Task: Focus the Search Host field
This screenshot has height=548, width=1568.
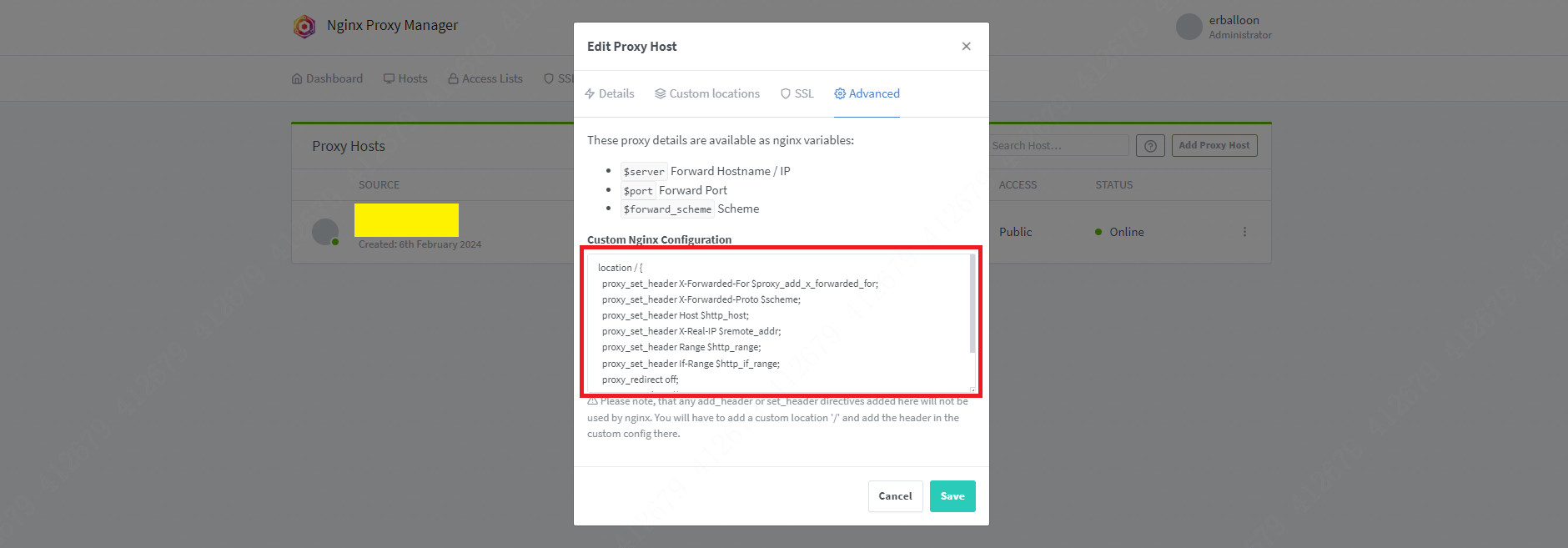Action: point(1058,146)
